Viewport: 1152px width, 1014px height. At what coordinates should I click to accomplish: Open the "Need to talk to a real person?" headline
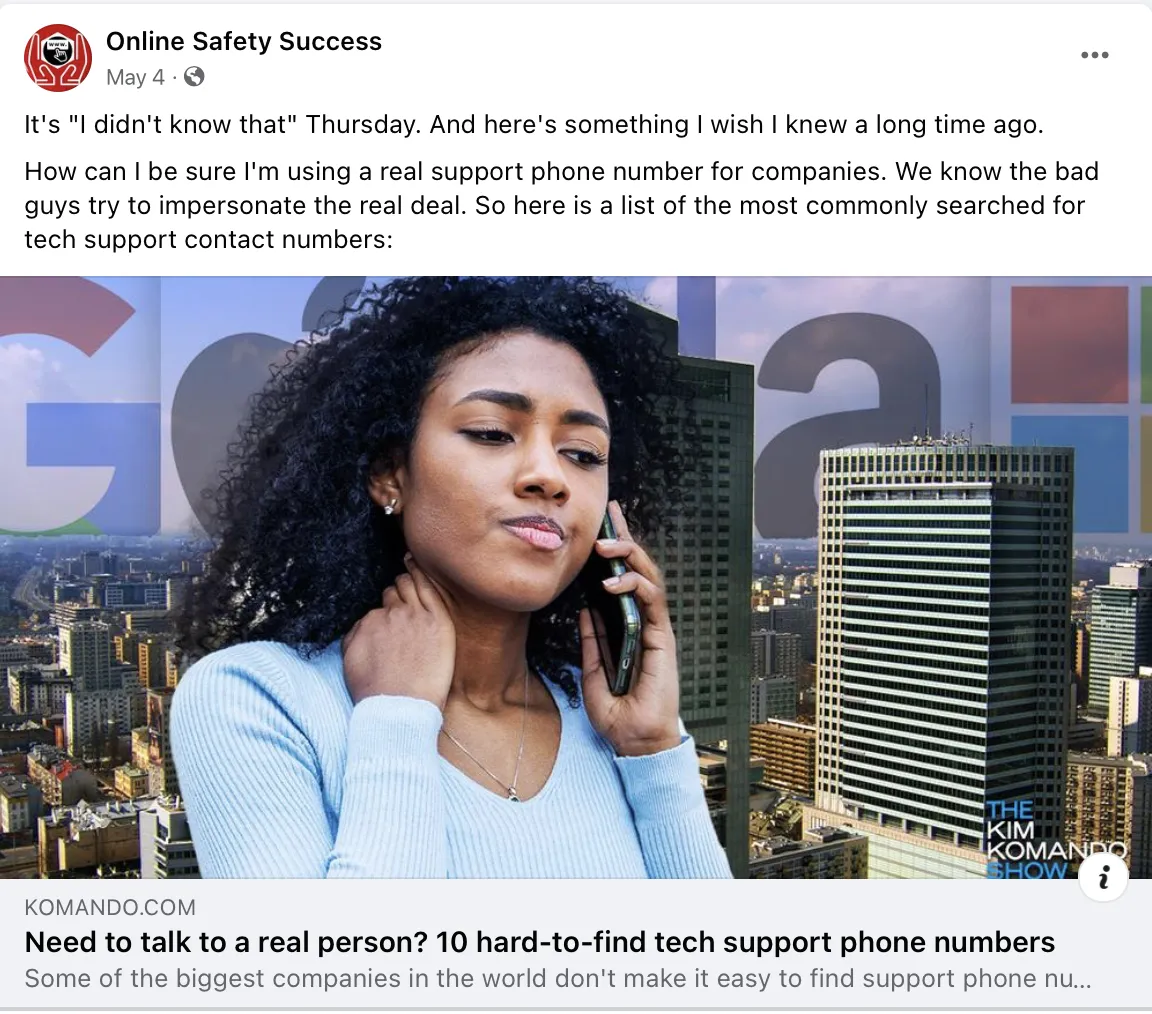click(540, 942)
